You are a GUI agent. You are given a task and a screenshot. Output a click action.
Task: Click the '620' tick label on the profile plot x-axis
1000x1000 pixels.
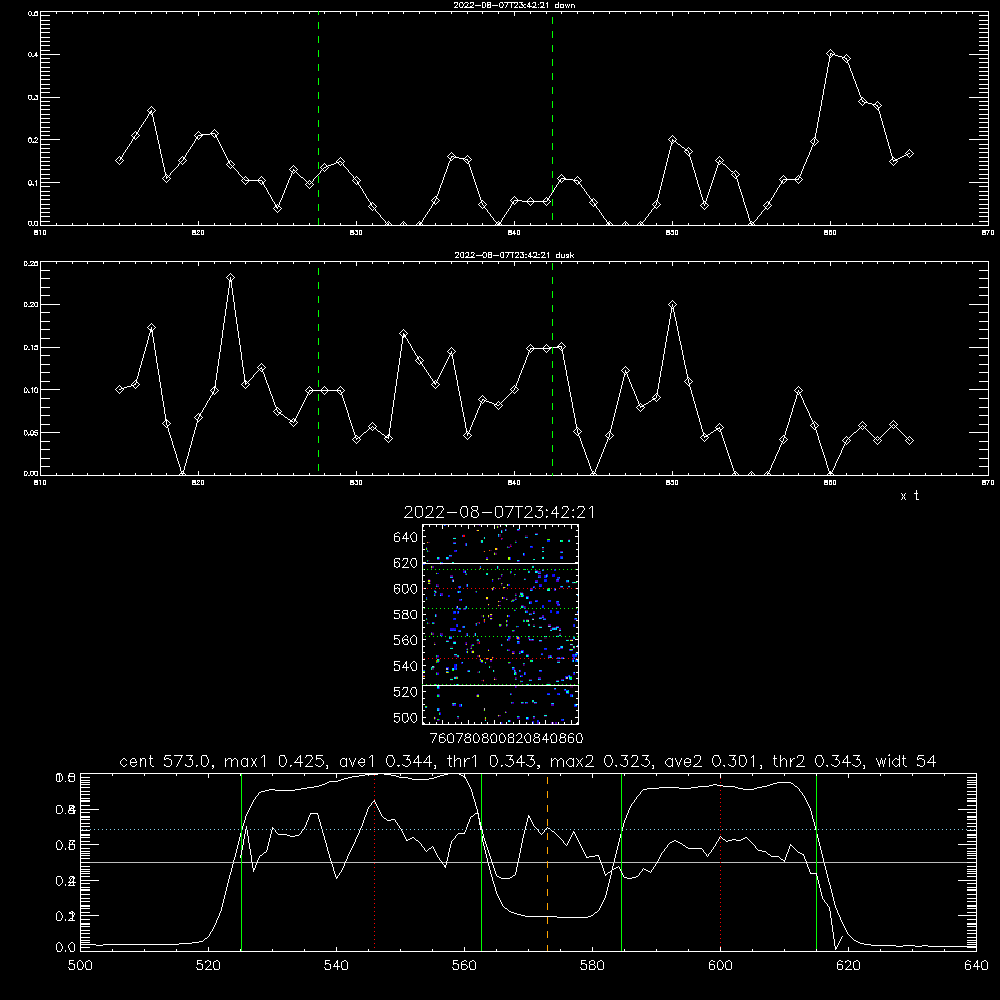(848, 966)
